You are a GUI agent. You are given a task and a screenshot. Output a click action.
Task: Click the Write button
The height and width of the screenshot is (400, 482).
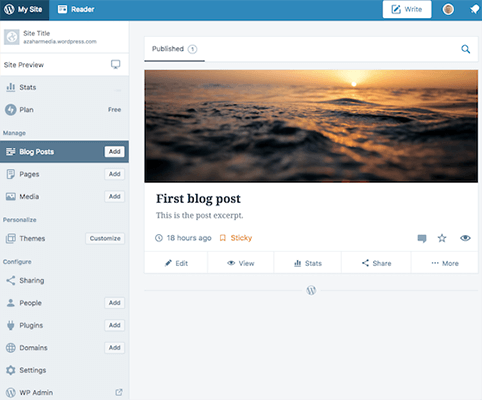(407, 9)
